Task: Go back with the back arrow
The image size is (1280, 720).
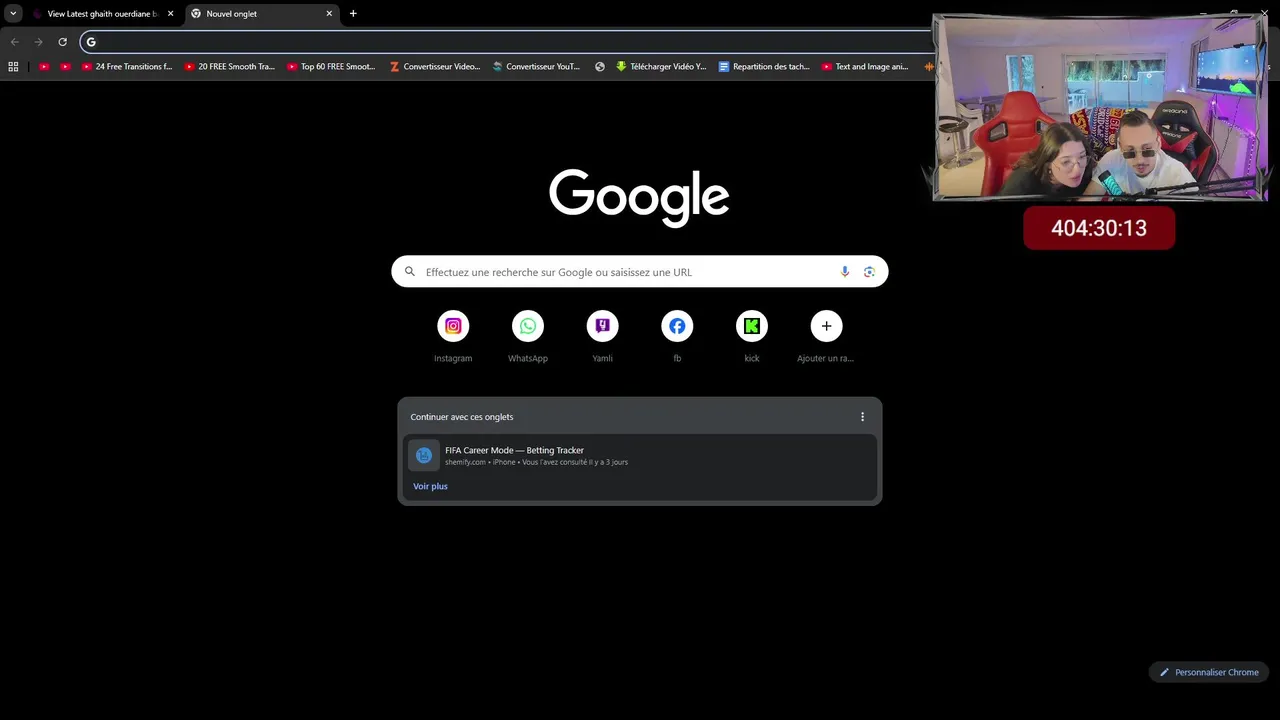Action: [x=14, y=42]
